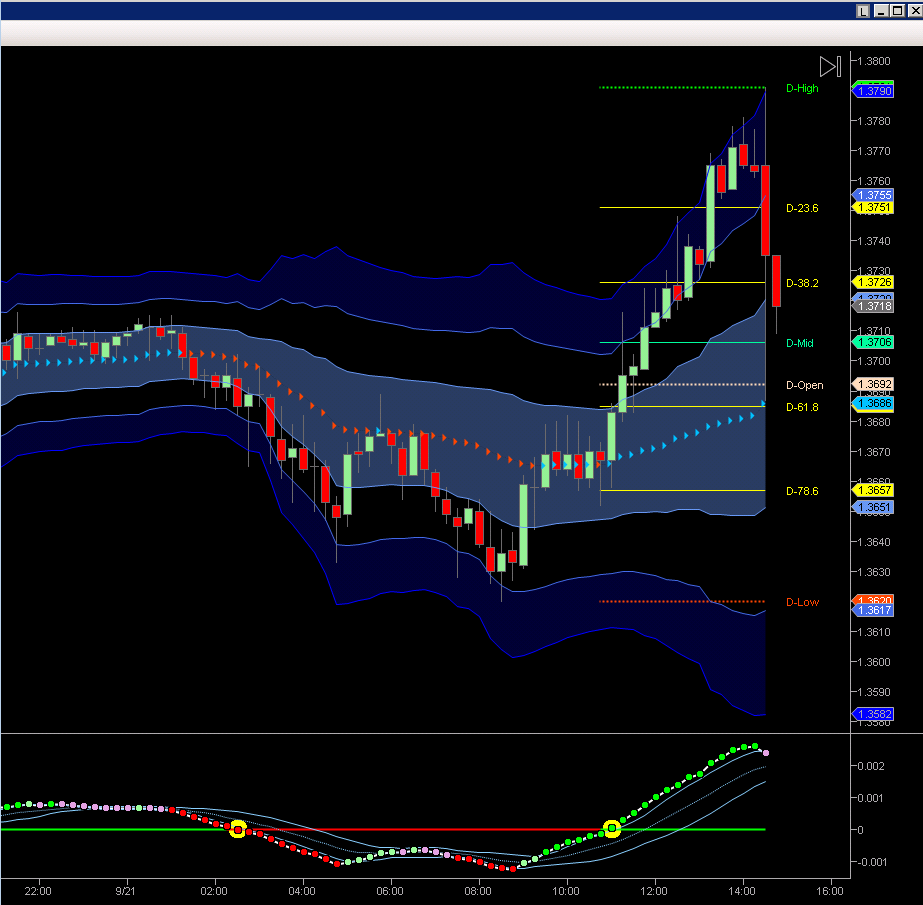Click the yellow 1.3657 price marker

(x=874, y=490)
